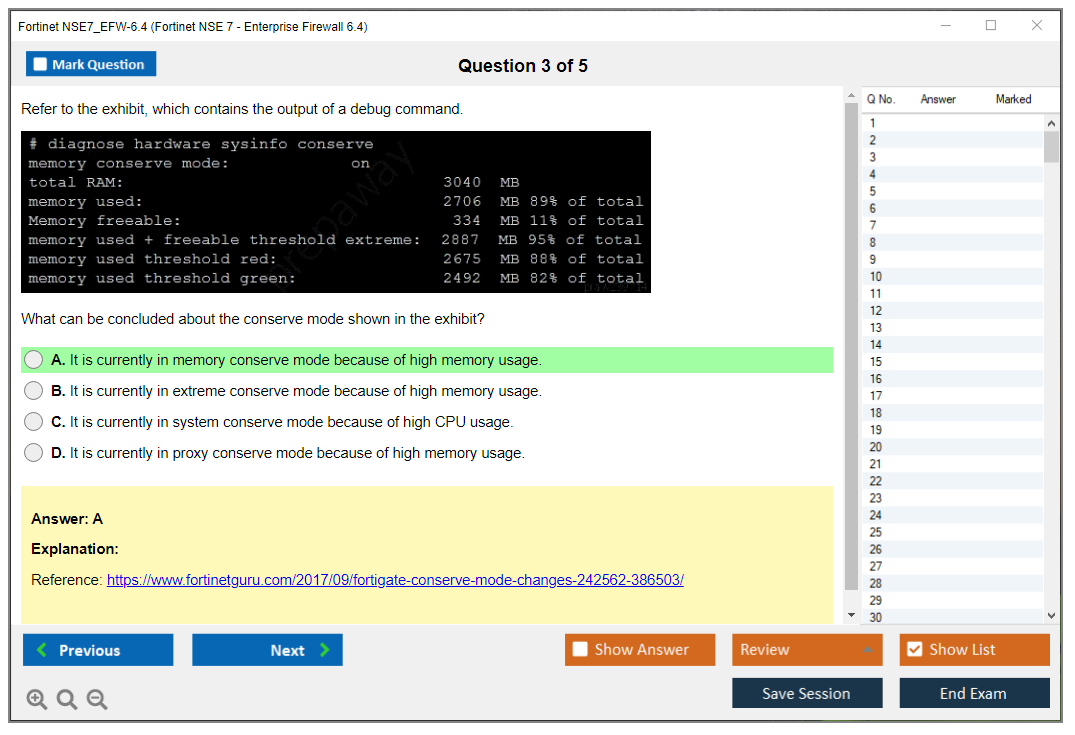Go to the next question

click(x=267, y=650)
